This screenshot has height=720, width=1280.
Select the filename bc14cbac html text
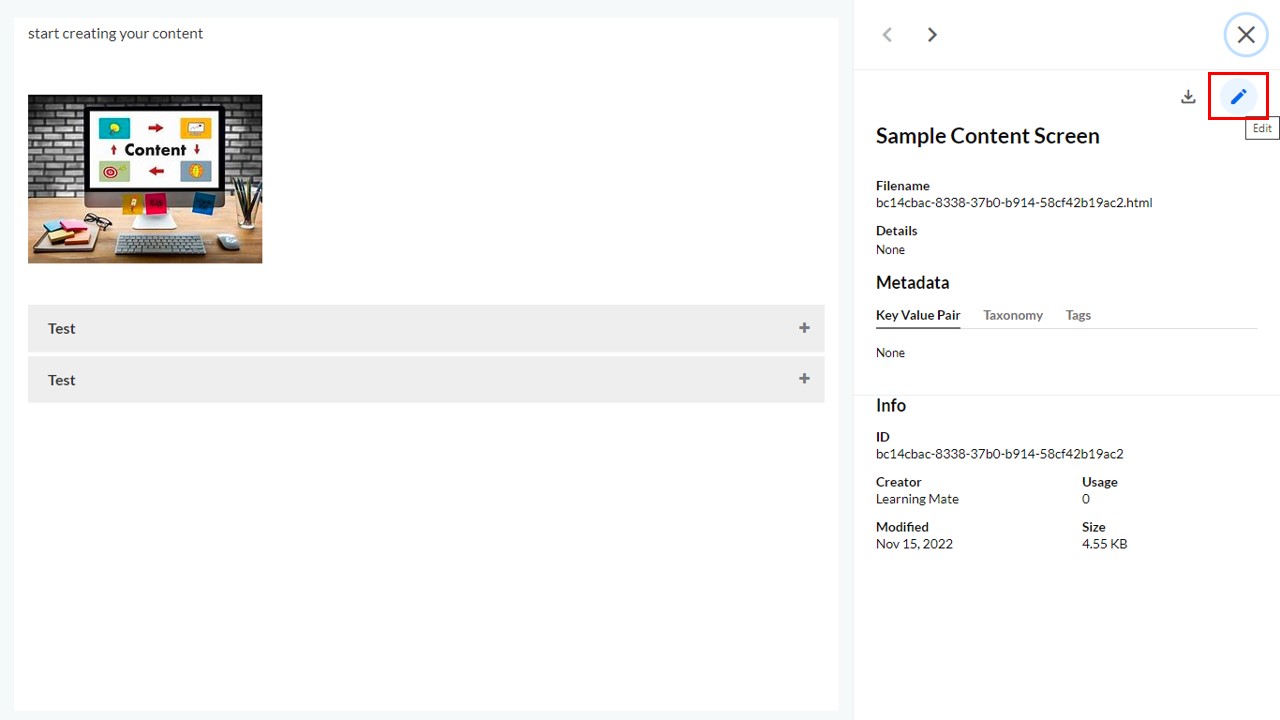(x=1014, y=203)
